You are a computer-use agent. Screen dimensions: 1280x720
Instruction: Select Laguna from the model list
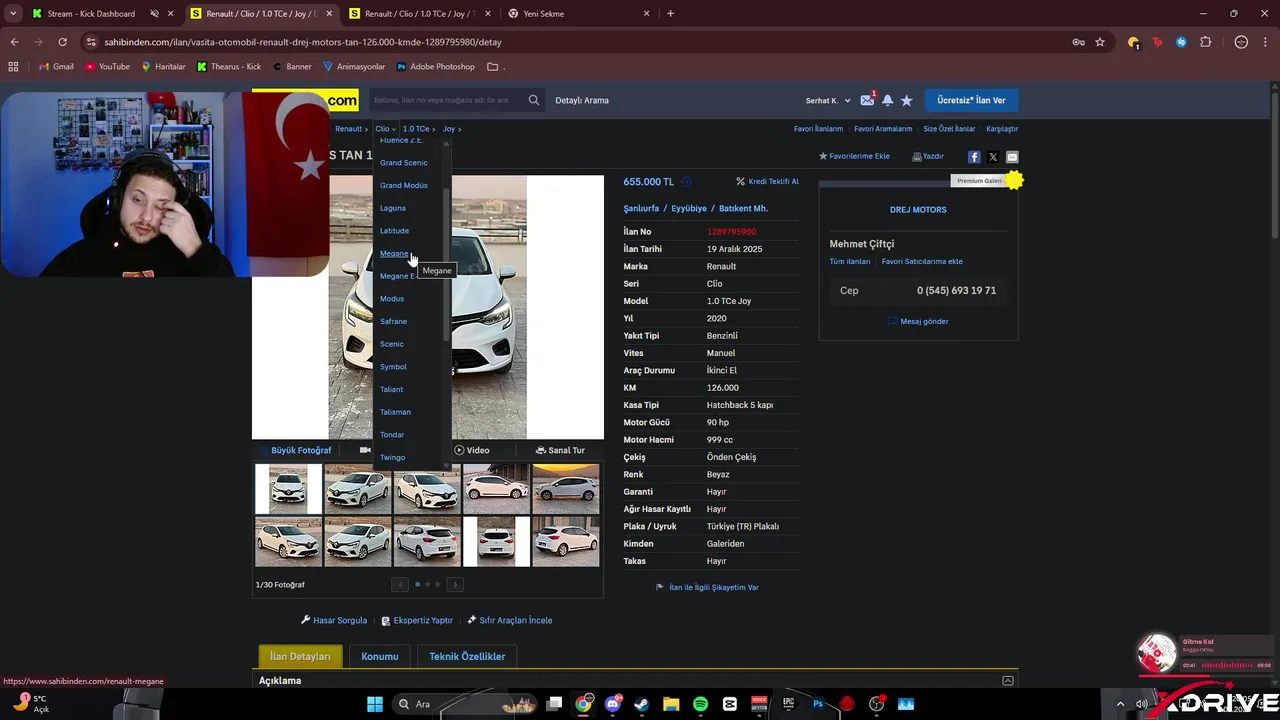[x=392, y=208]
